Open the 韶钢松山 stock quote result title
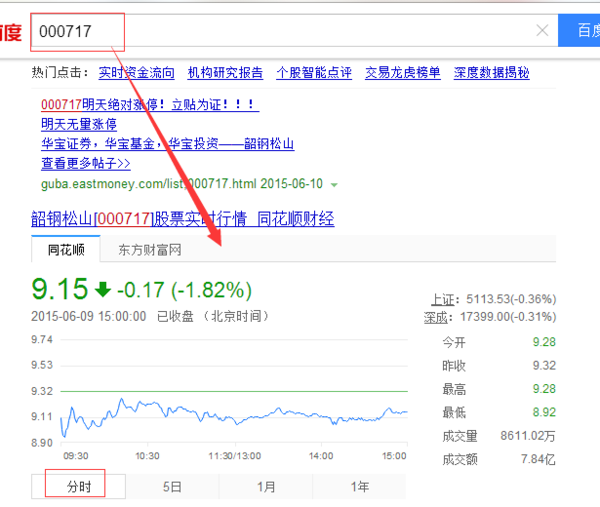 (182, 218)
